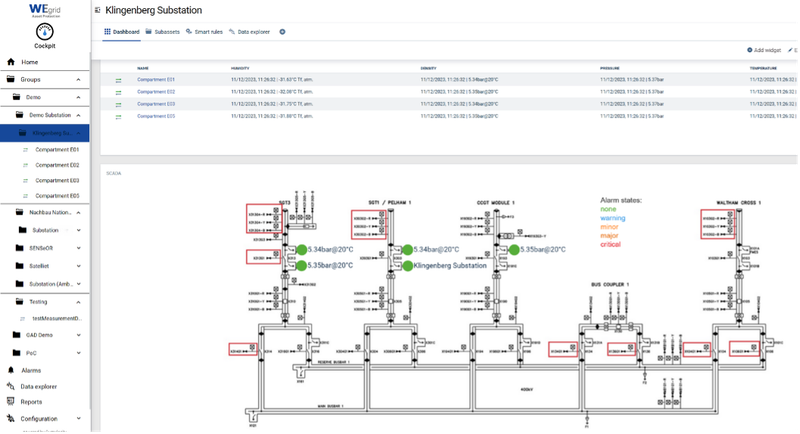Click the Groups folder icon
The image size is (800, 434).
(10, 79)
